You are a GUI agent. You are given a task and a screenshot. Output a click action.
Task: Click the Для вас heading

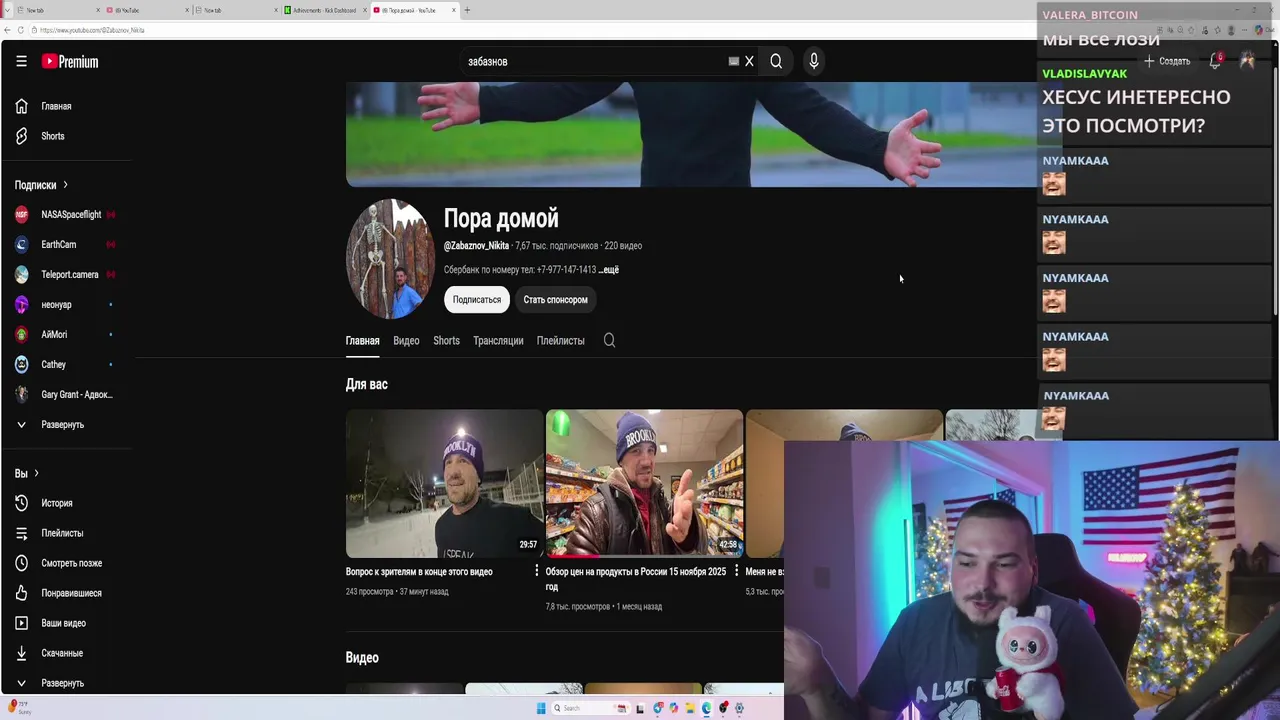[367, 384]
